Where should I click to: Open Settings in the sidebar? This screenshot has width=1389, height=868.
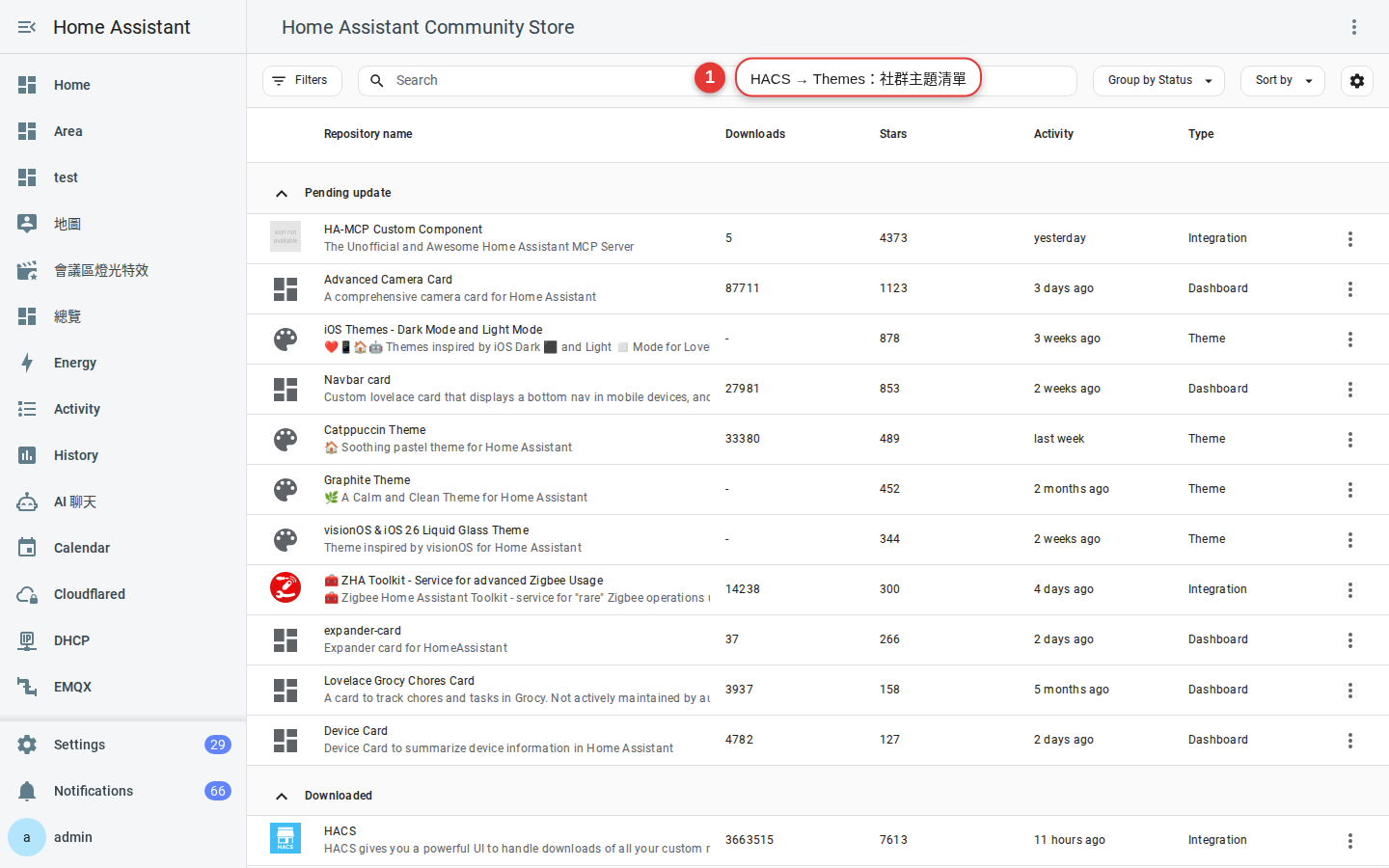[123, 745]
